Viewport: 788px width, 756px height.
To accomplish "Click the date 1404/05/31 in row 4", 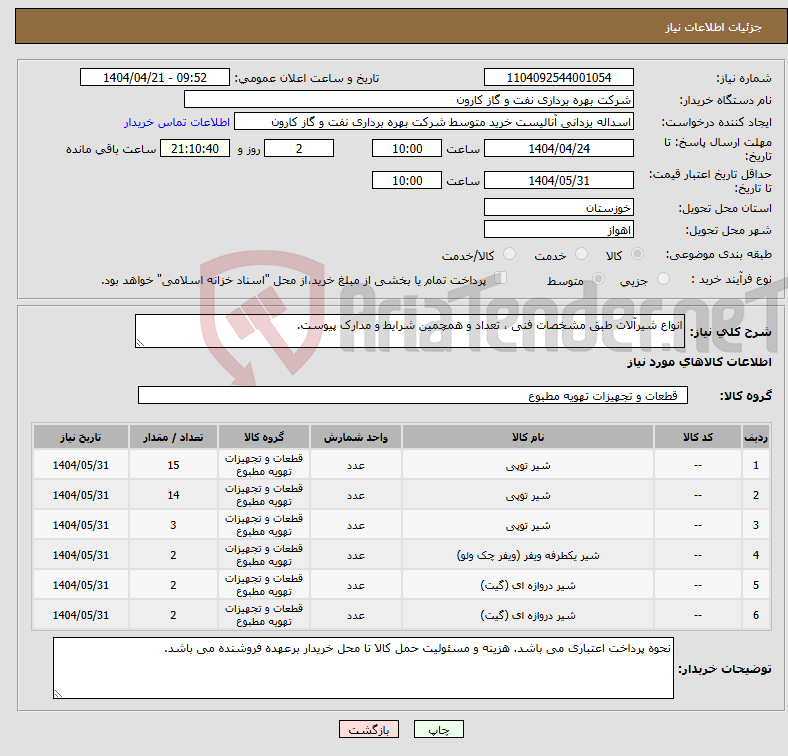I will click(x=81, y=555).
